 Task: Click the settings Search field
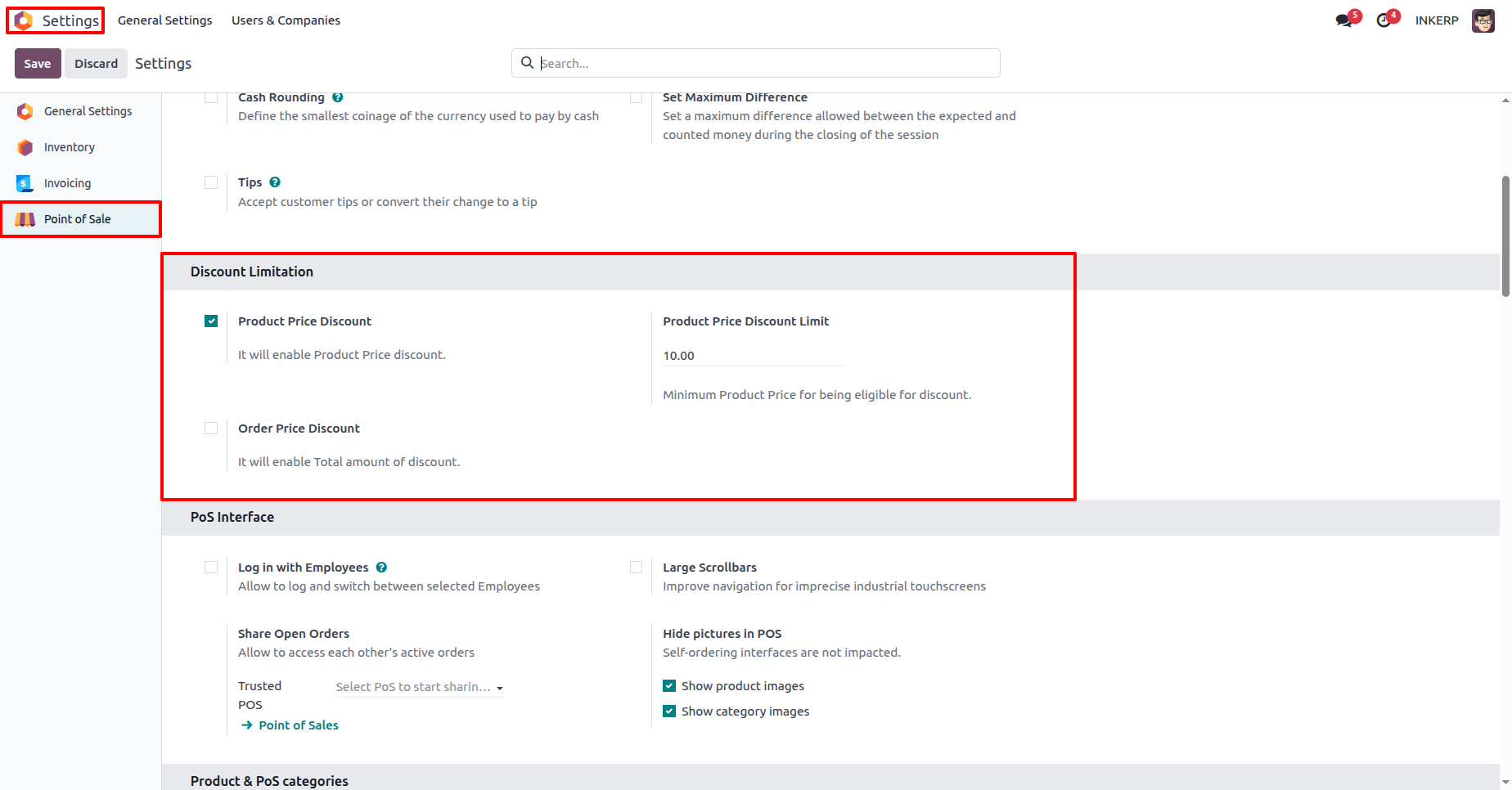pos(756,63)
